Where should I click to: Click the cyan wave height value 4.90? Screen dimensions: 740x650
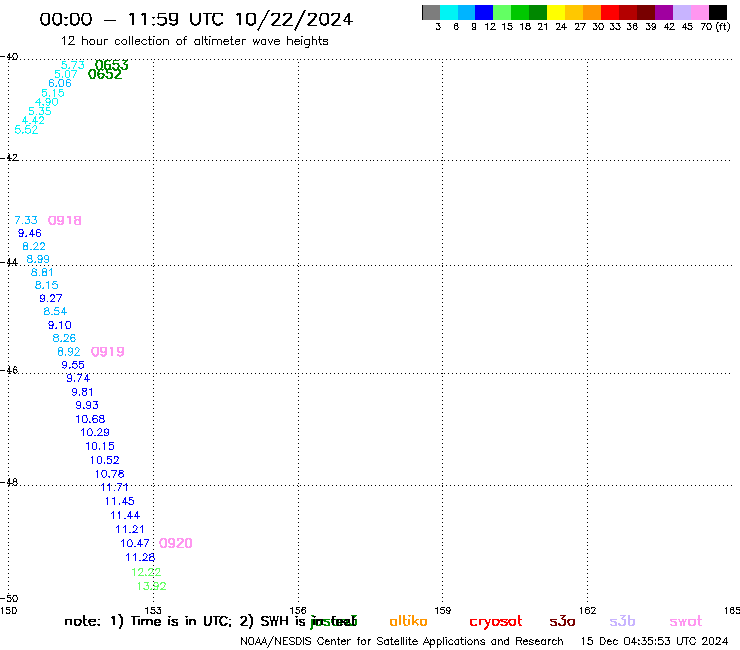point(47,101)
